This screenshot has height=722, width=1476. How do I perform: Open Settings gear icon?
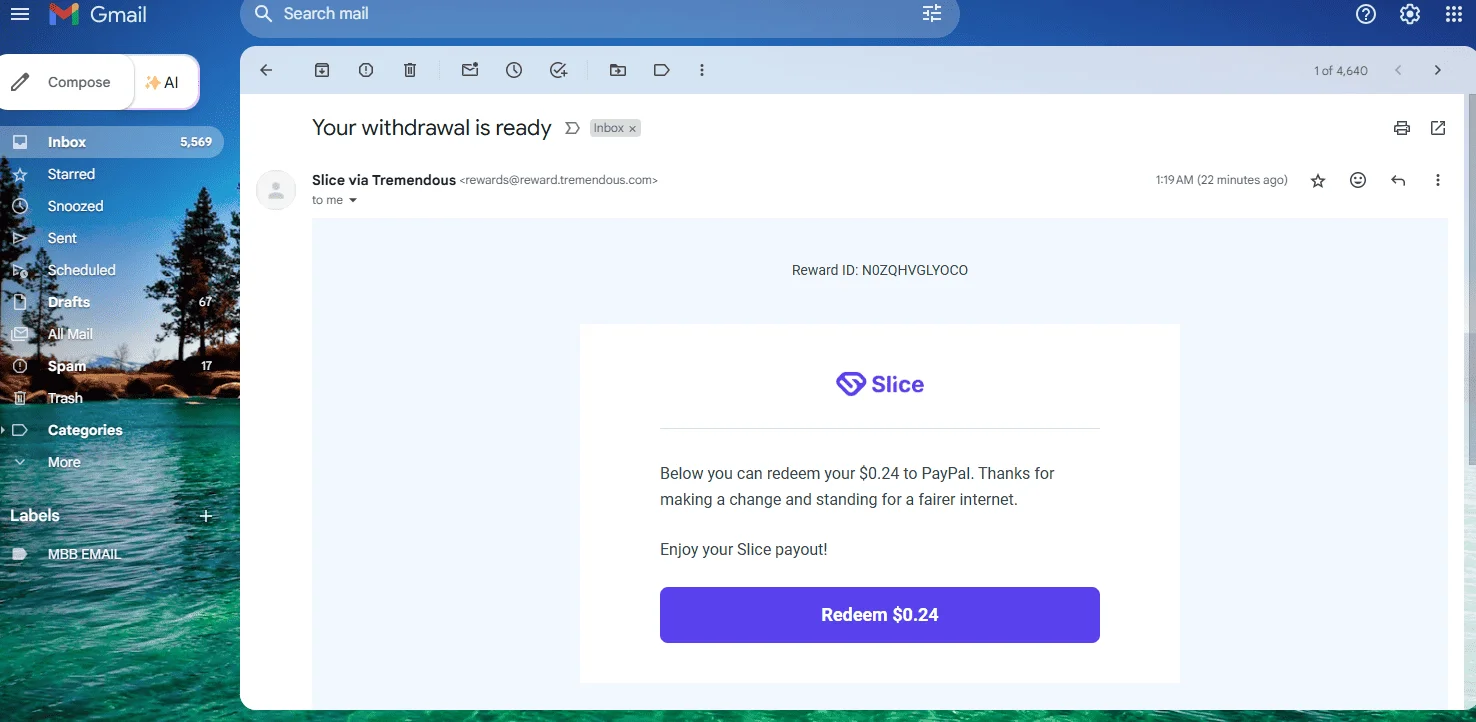coord(1410,14)
